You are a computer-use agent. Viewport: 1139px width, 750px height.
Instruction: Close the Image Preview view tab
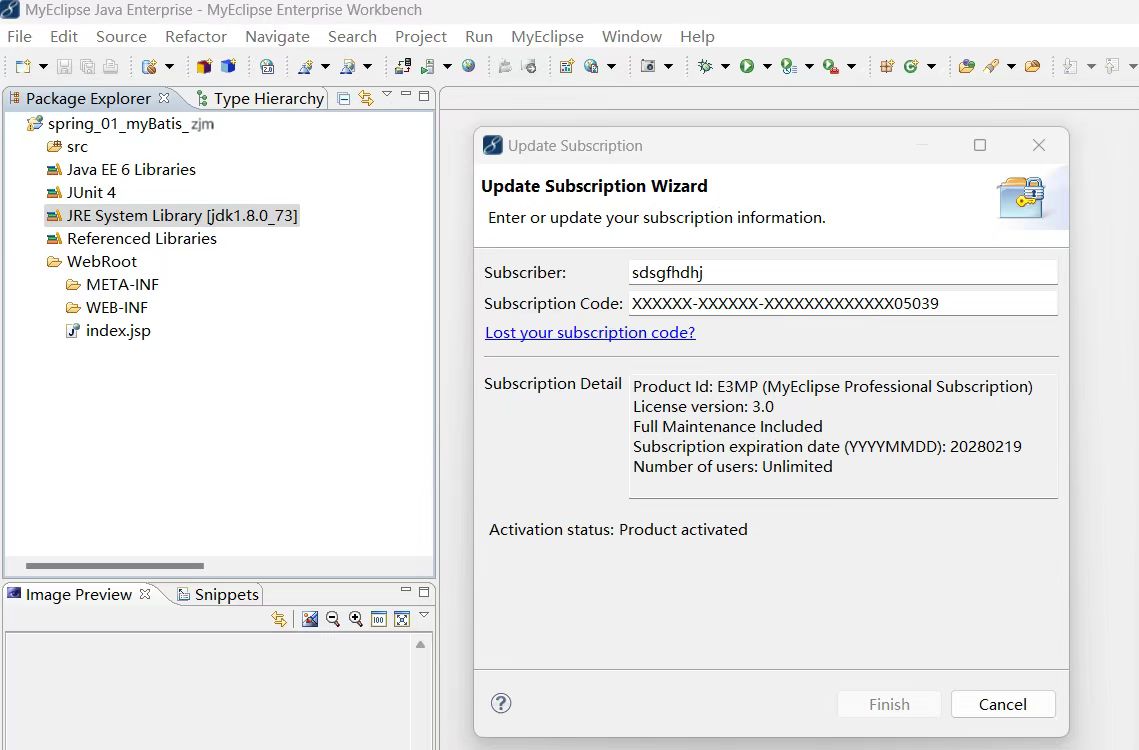(x=145, y=594)
